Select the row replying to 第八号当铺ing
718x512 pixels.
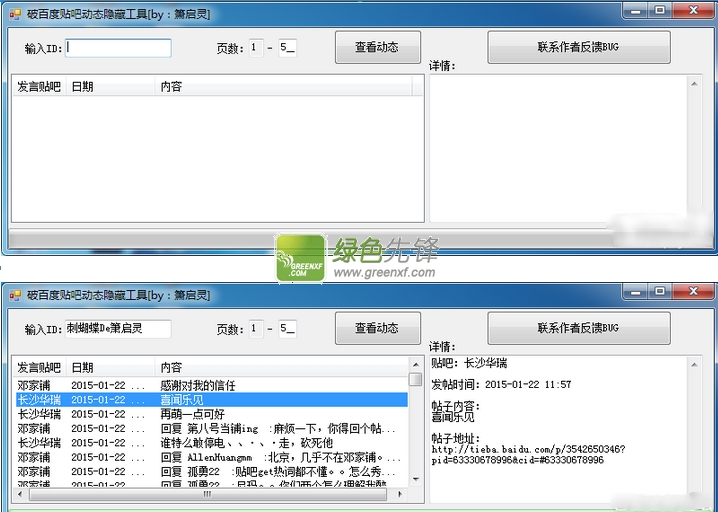pyautogui.click(x=212, y=428)
